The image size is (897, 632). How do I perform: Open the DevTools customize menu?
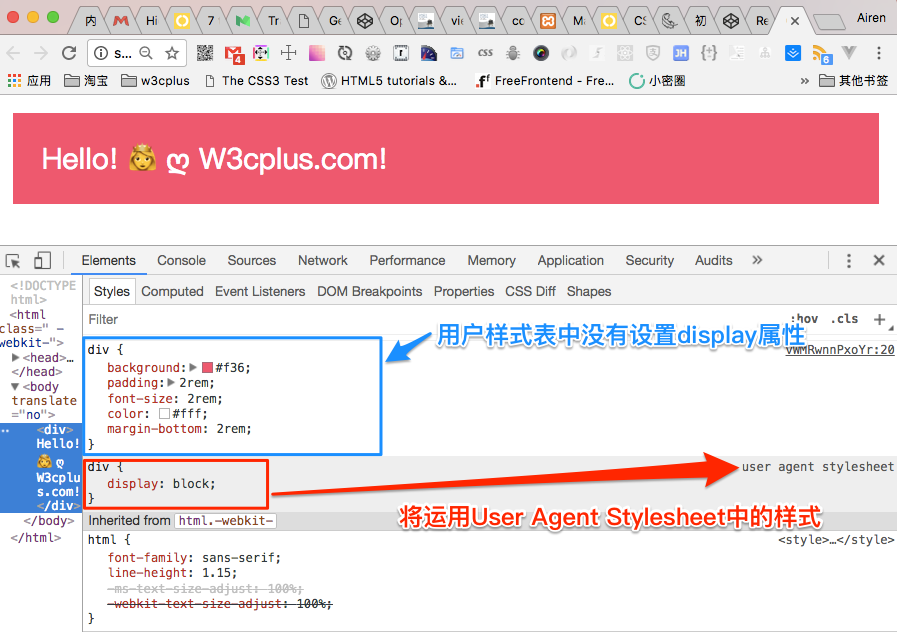(848, 261)
